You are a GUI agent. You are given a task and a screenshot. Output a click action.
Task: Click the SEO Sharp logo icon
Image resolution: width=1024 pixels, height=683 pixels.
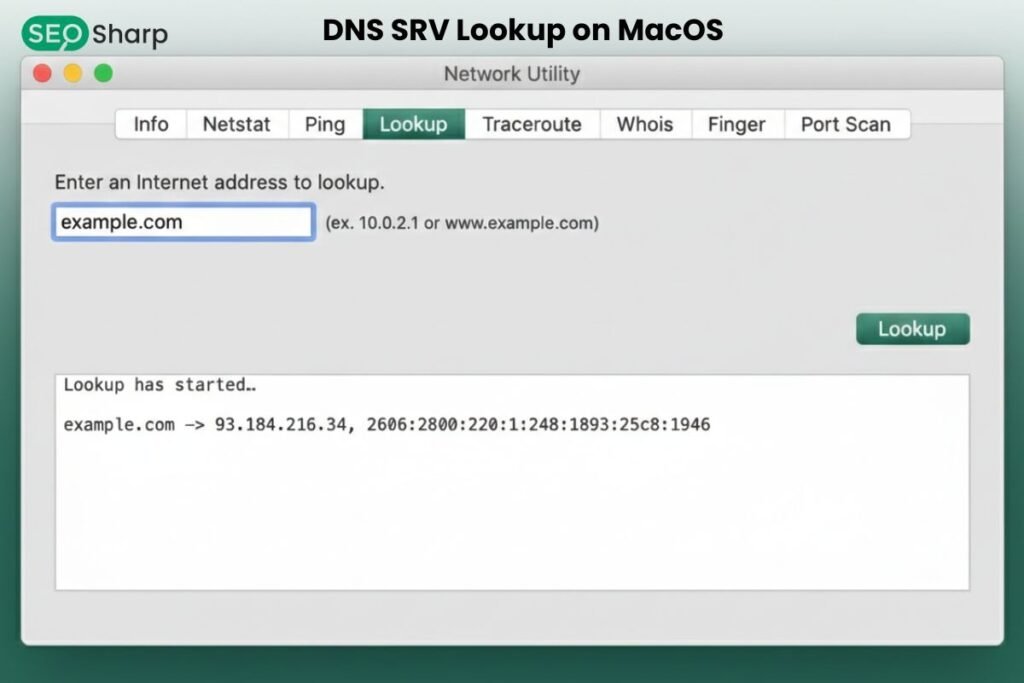click(56, 33)
